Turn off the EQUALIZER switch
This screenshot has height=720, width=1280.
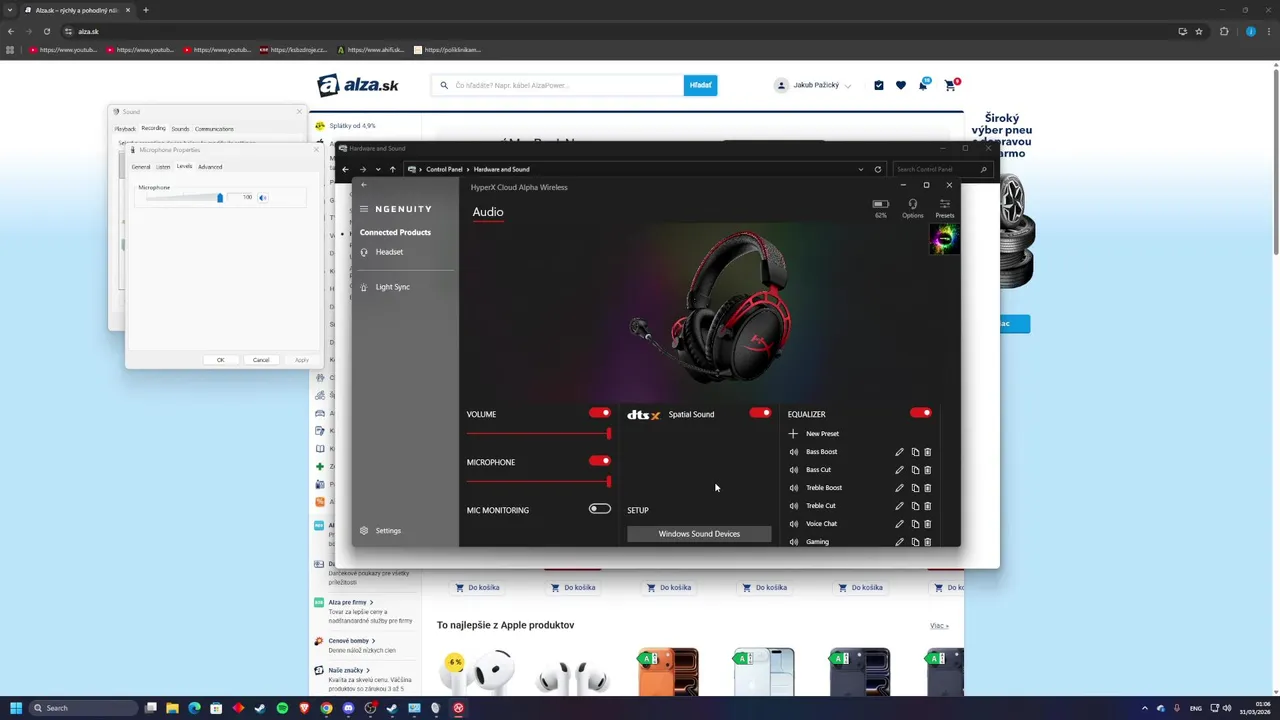point(921,412)
